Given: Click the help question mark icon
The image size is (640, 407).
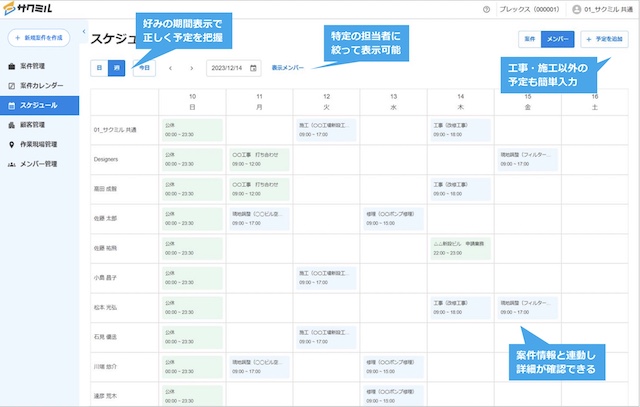Looking at the screenshot, I should point(486,10).
